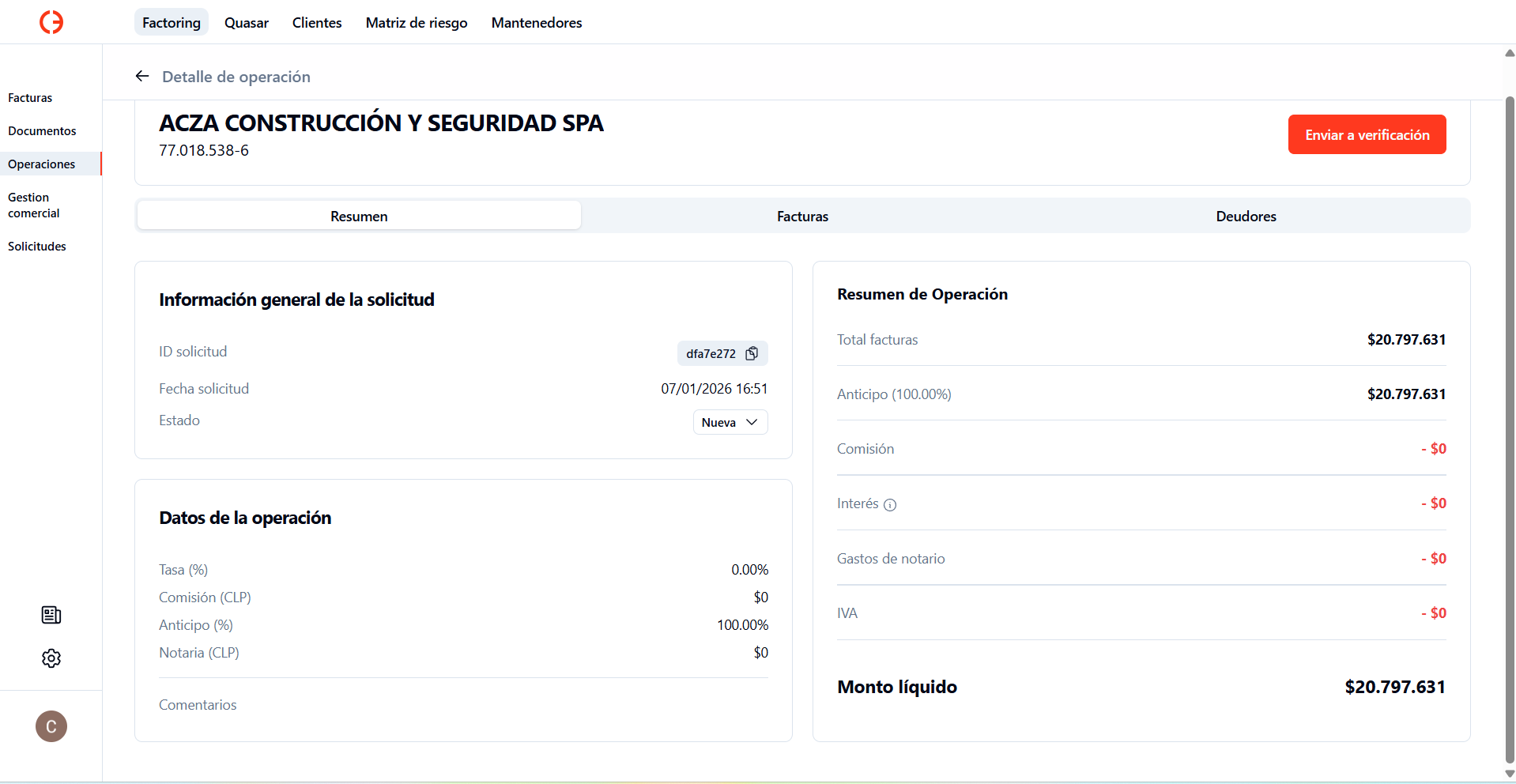Image resolution: width=1516 pixels, height=784 pixels.
Task: Select the Resumen tab
Action: pyautogui.click(x=359, y=216)
